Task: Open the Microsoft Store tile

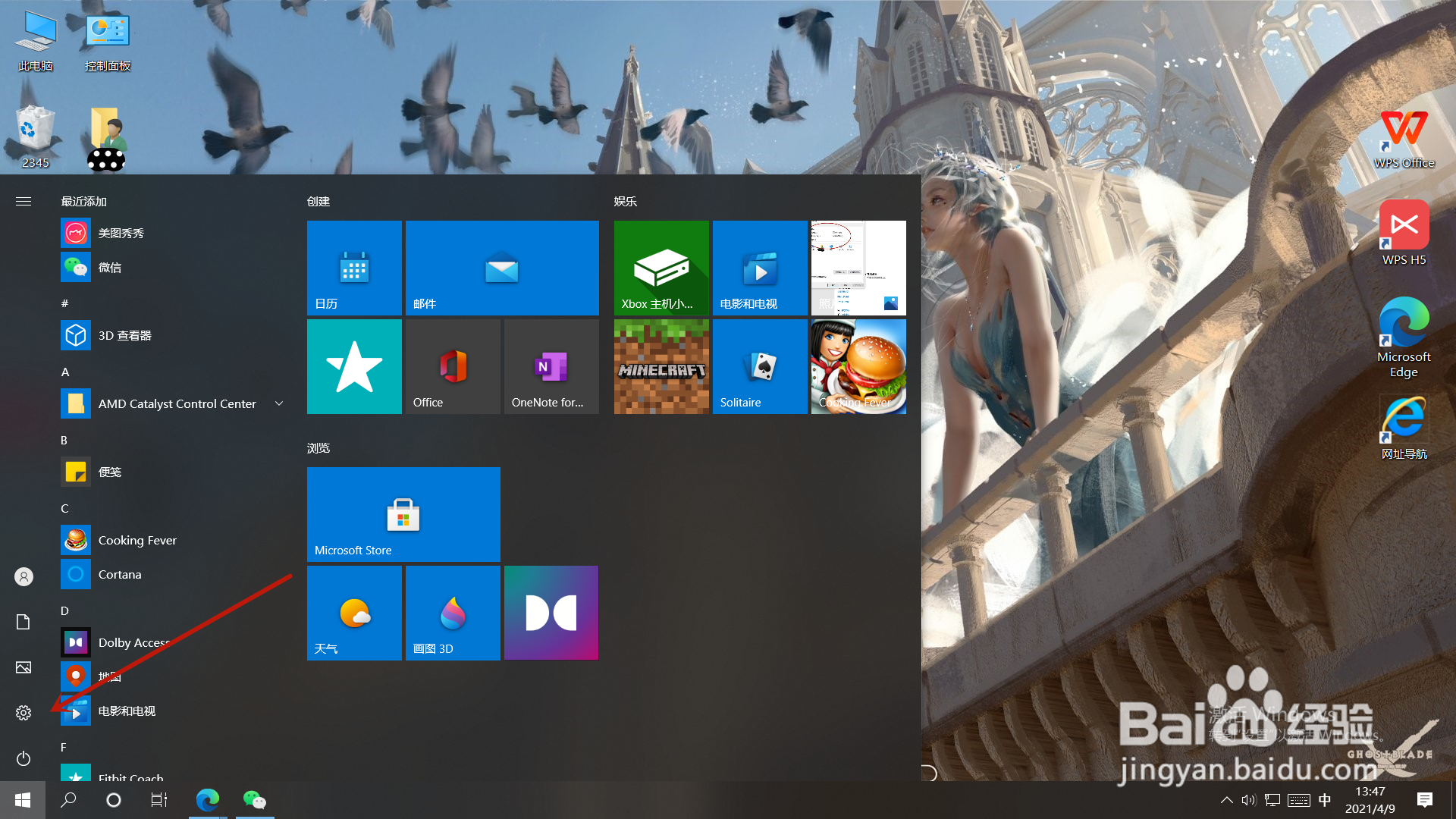Action: tap(403, 514)
